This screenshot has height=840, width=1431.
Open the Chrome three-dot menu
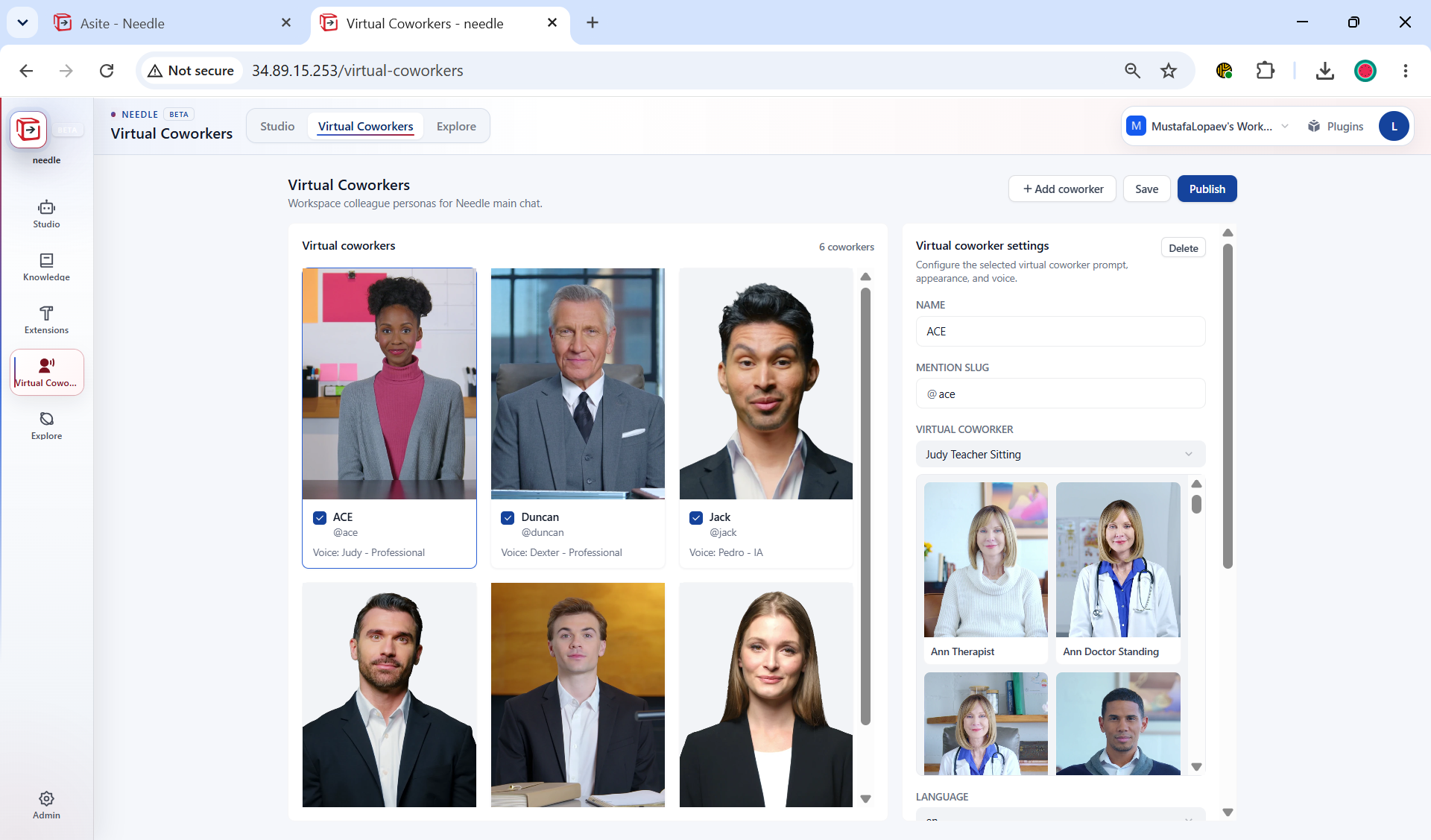coord(1405,71)
